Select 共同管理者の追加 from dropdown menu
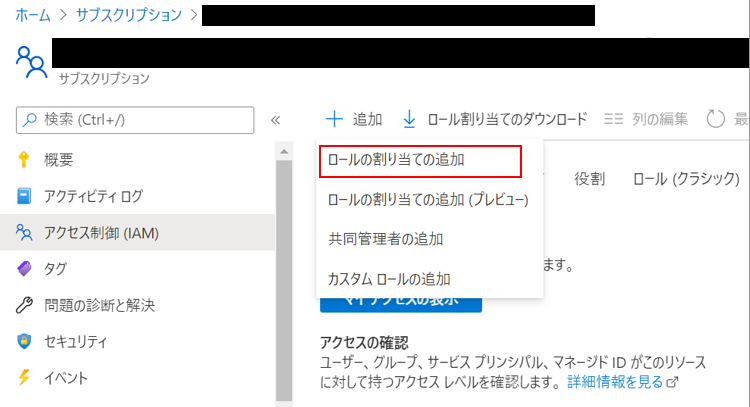The height and width of the screenshot is (407, 750). [x=386, y=239]
